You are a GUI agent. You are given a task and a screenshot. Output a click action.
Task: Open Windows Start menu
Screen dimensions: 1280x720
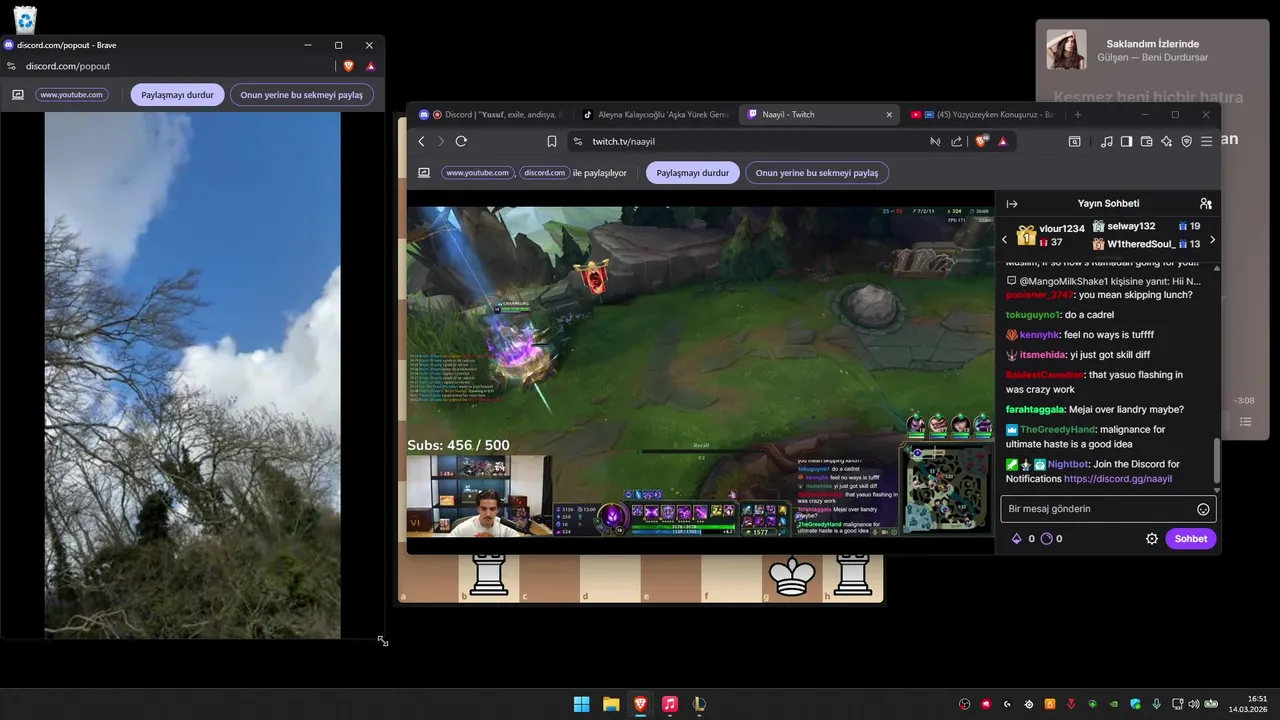[581, 704]
